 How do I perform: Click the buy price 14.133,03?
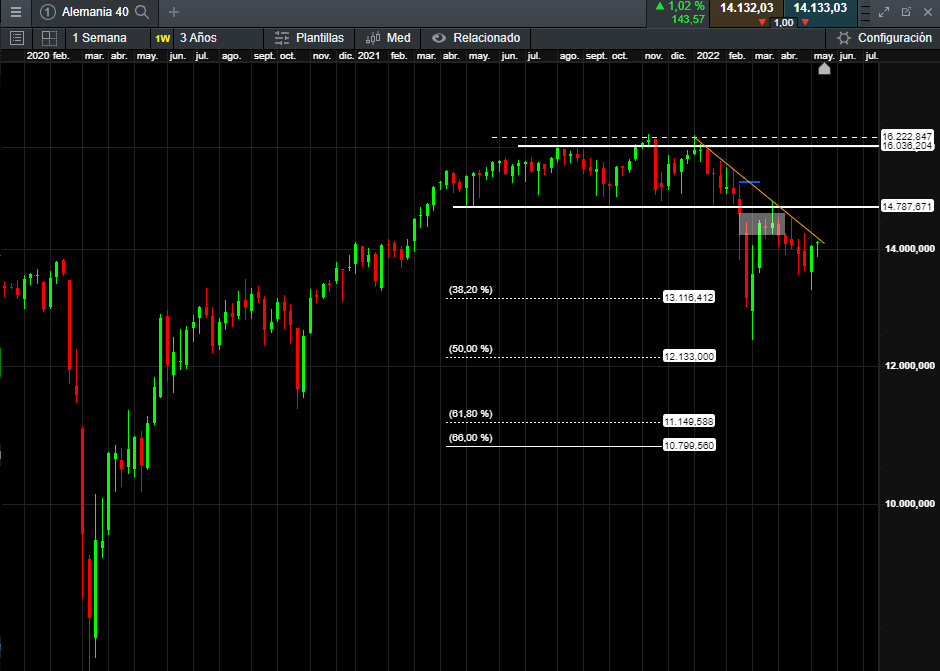tap(820, 8)
